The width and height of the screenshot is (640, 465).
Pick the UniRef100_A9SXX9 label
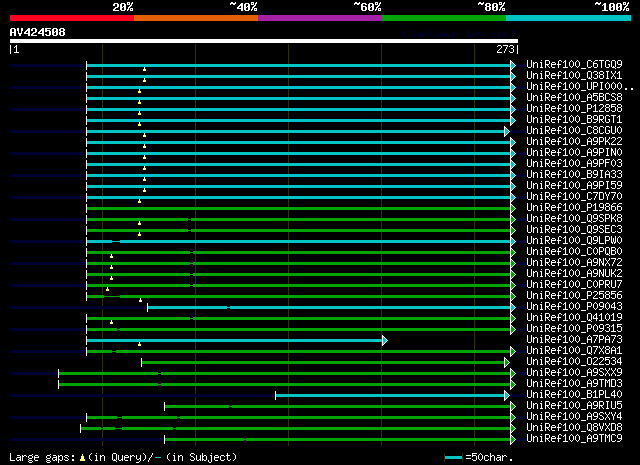click(x=574, y=373)
